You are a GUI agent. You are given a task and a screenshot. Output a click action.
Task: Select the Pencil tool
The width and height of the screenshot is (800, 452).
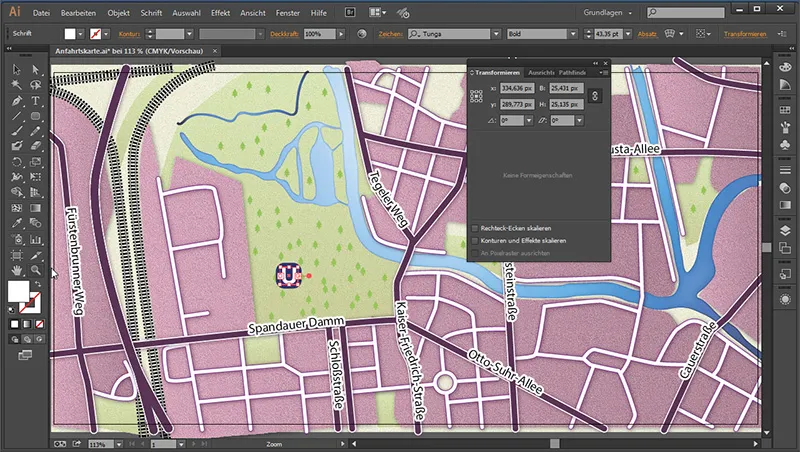pos(35,131)
